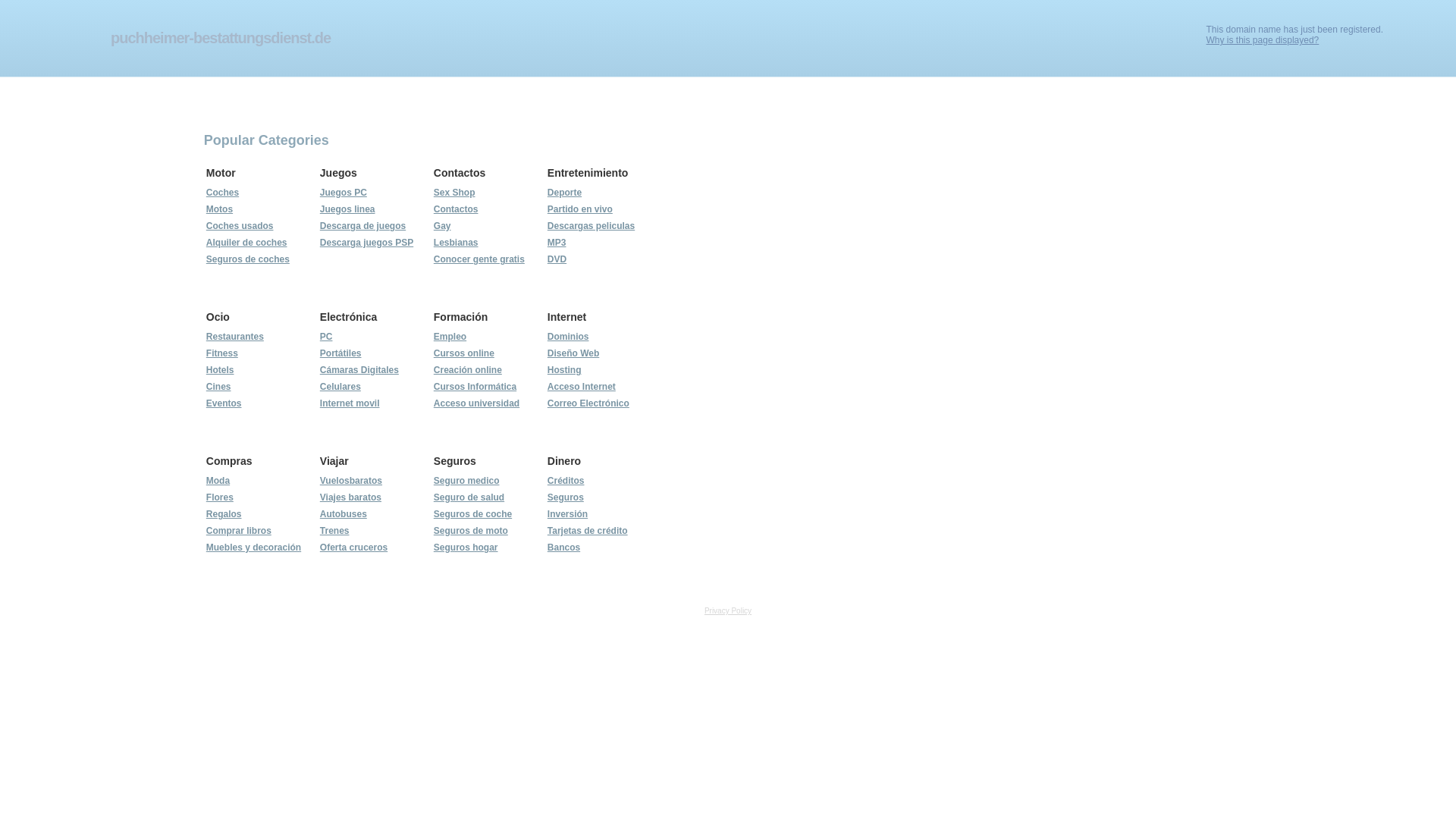Screen dimensions: 1456x819
Task: Open Juegos PC link
Action: click(x=344, y=193)
